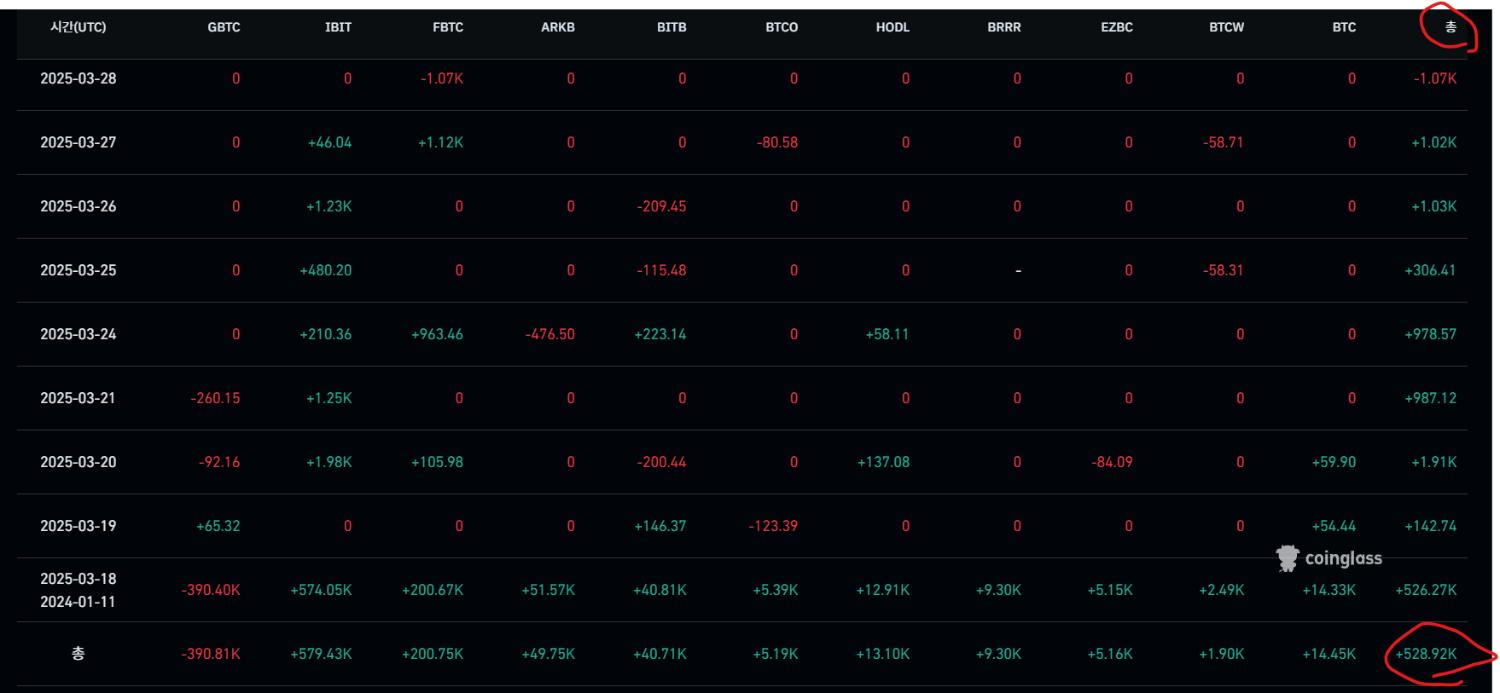Screen dimensions: 1500x693
Task: Click FBTC value +963.46
Action: 437,335
